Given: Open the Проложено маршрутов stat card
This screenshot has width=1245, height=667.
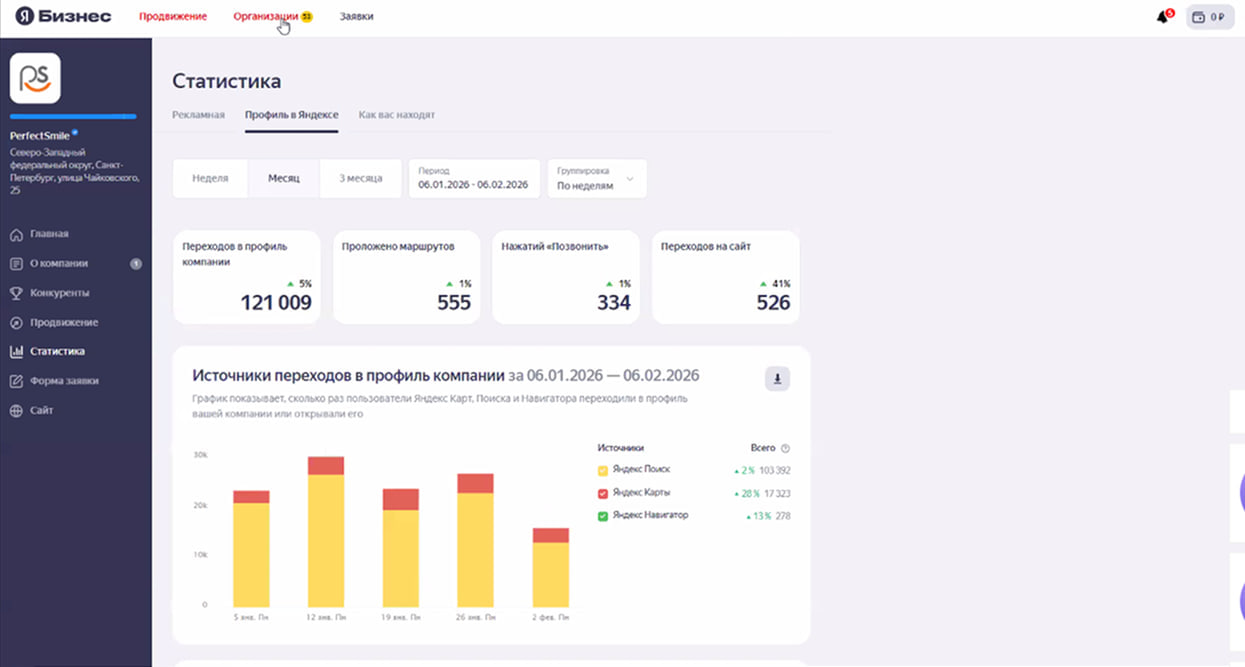Looking at the screenshot, I should point(407,277).
